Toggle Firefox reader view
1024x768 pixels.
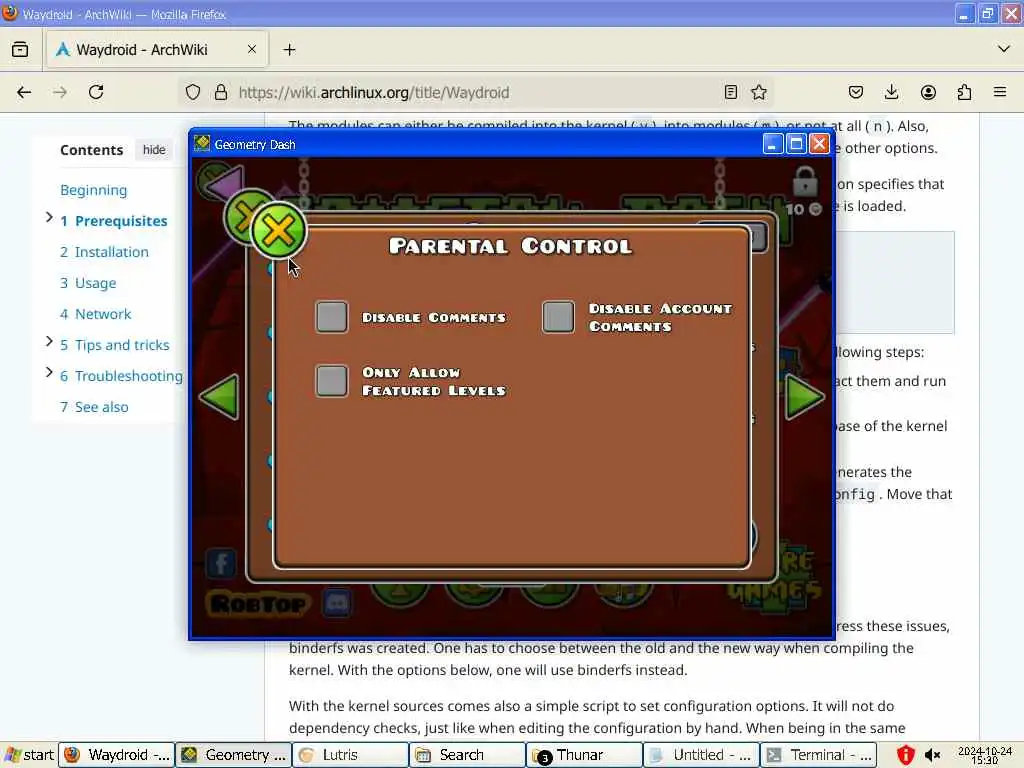tap(731, 92)
